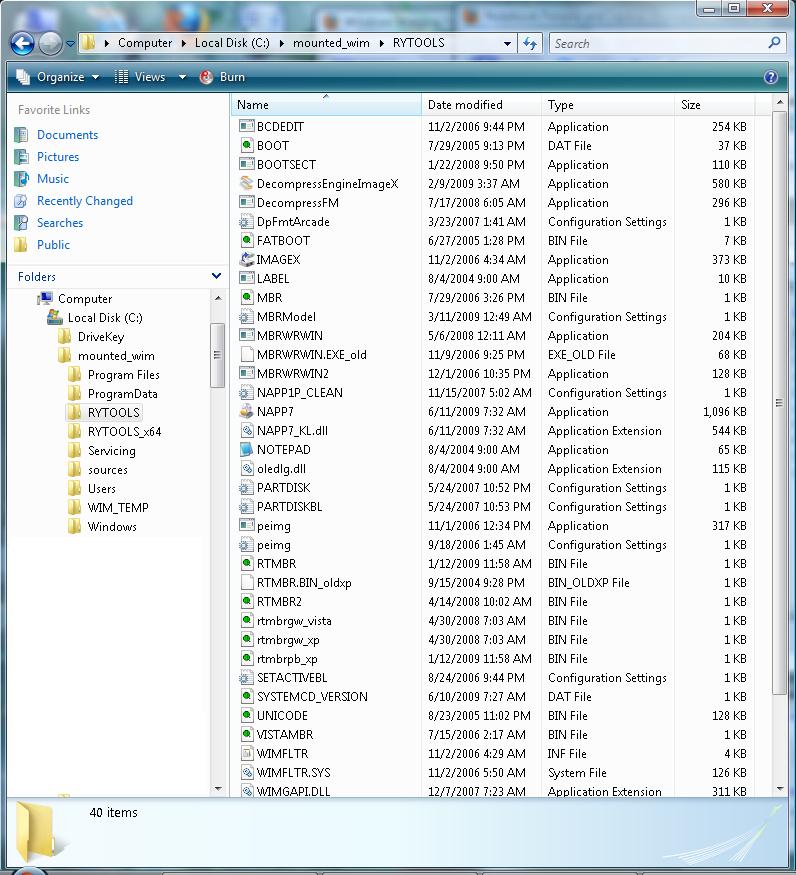796x875 pixels.
Task: Go back with the Back arrow button
Action: pos(22,43)
